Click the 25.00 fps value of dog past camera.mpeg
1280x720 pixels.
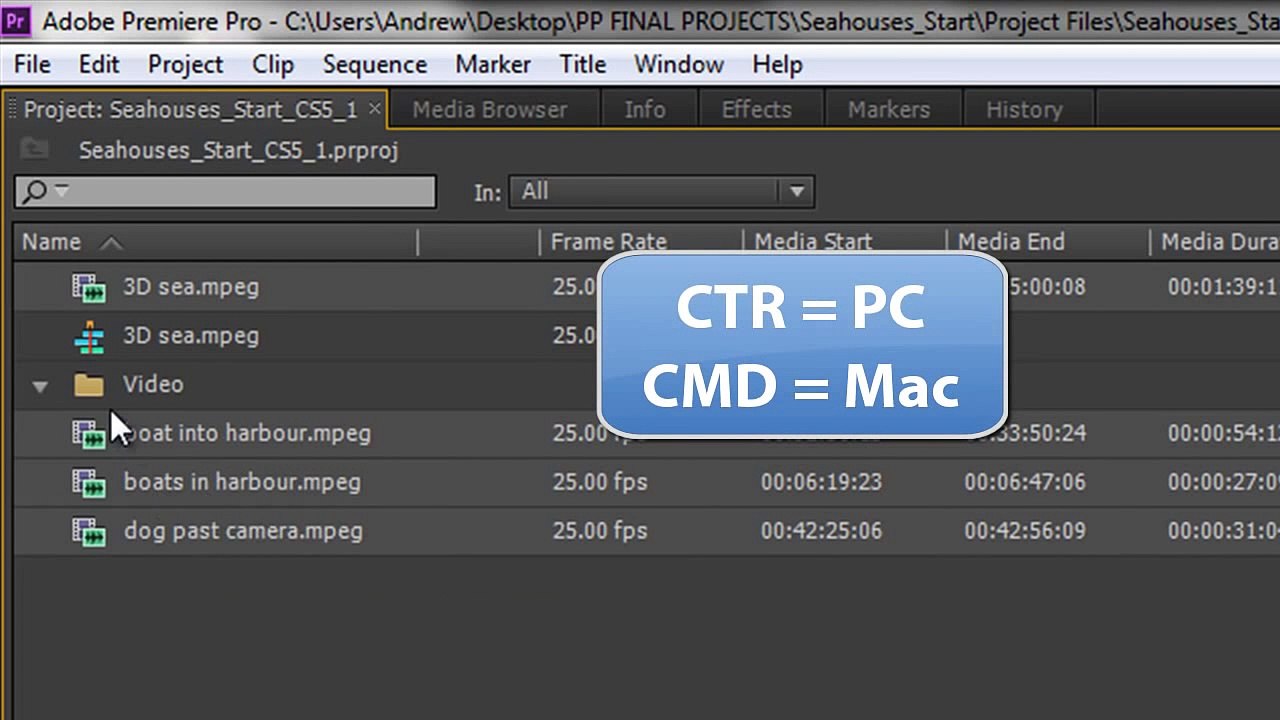point(600,531)
